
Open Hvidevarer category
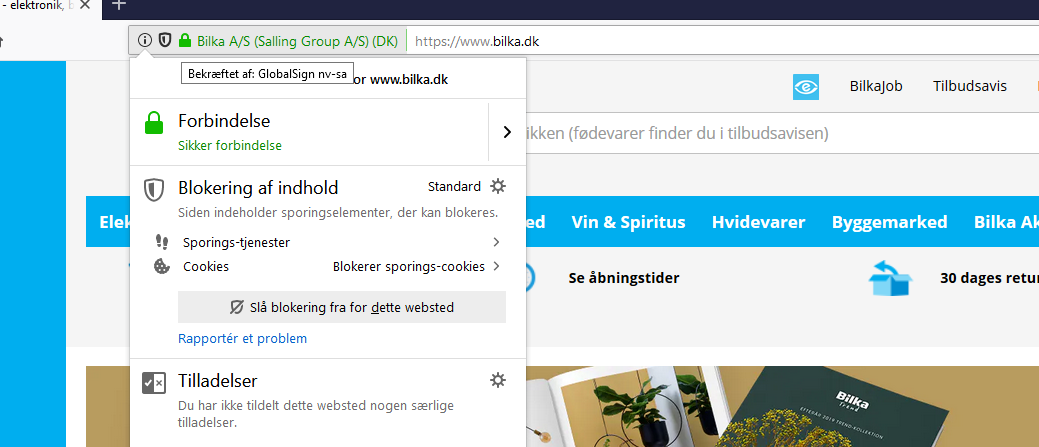click(759, 222)
